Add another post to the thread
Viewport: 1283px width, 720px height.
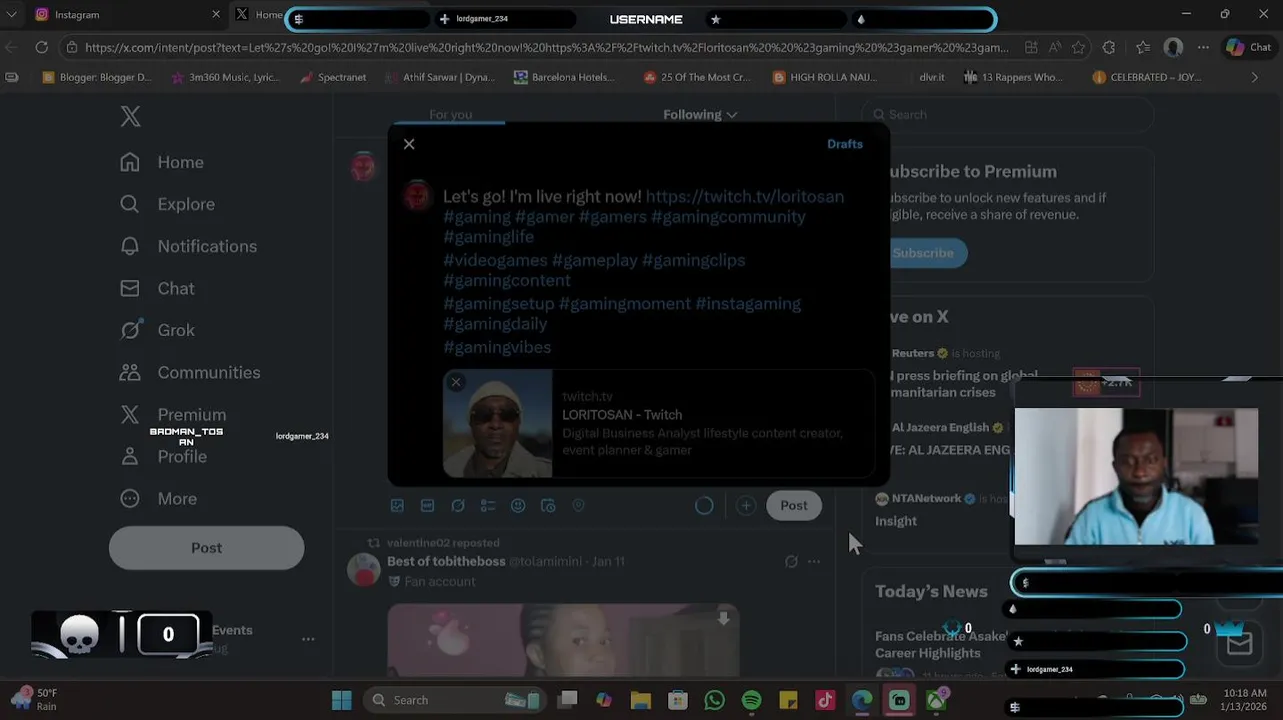click(745, 506)
